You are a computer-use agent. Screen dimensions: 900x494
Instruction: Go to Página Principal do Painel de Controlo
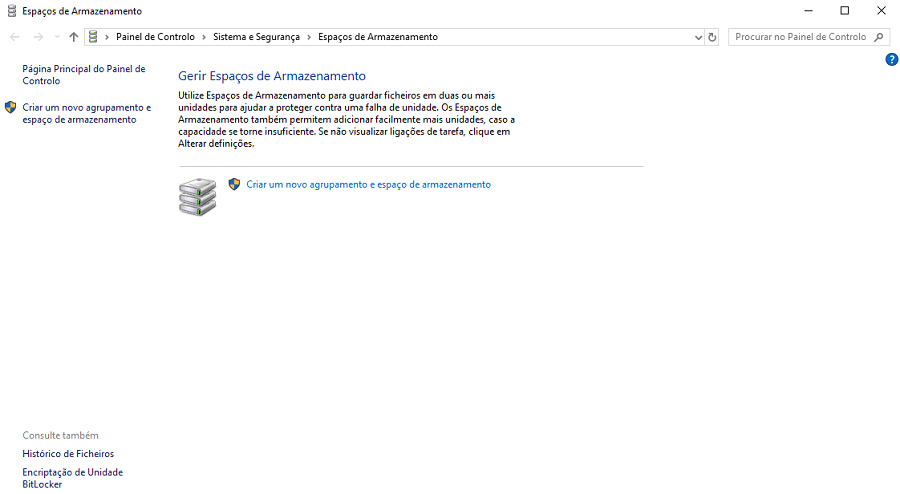pos(84,75)
